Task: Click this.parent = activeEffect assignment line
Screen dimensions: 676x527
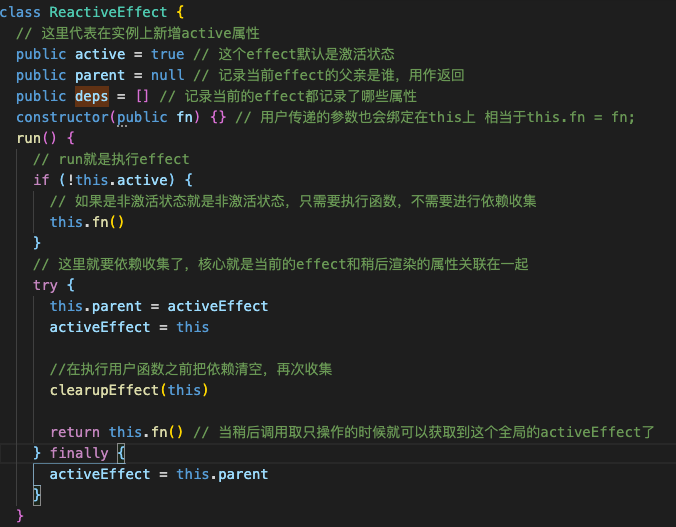Action: pyautogui.click(x=159, y=306)
